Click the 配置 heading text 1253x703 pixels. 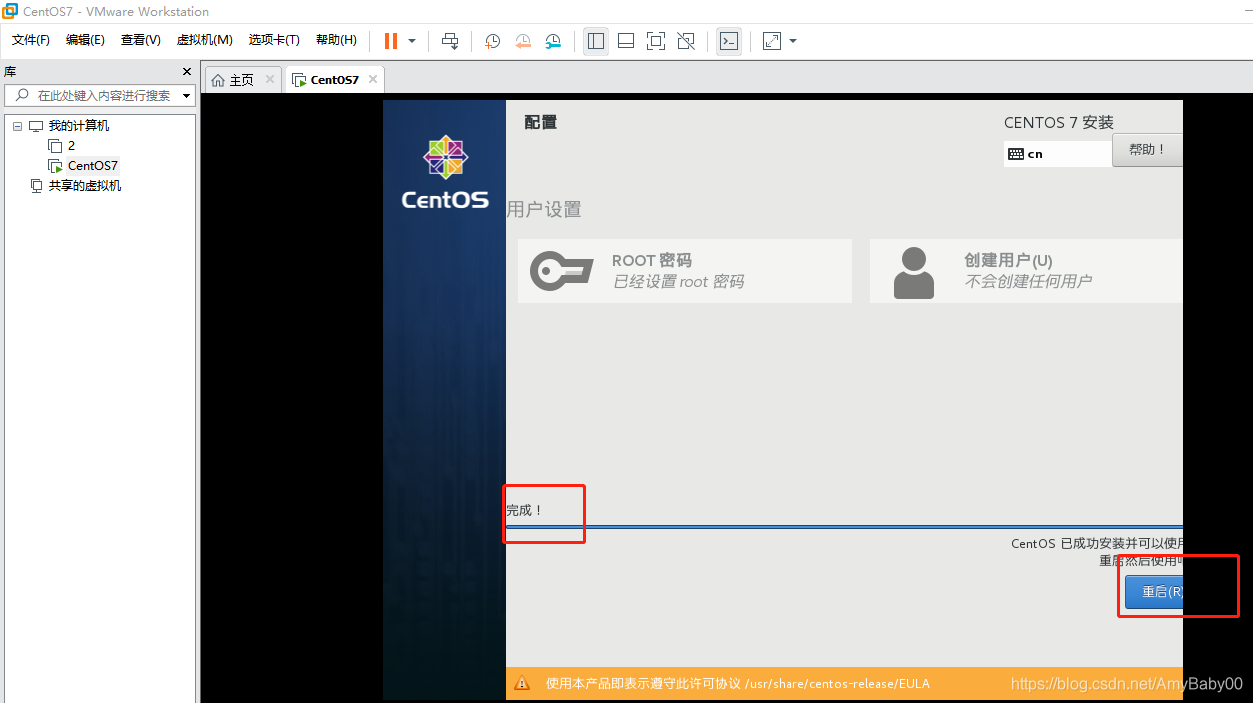coord(541,122)
